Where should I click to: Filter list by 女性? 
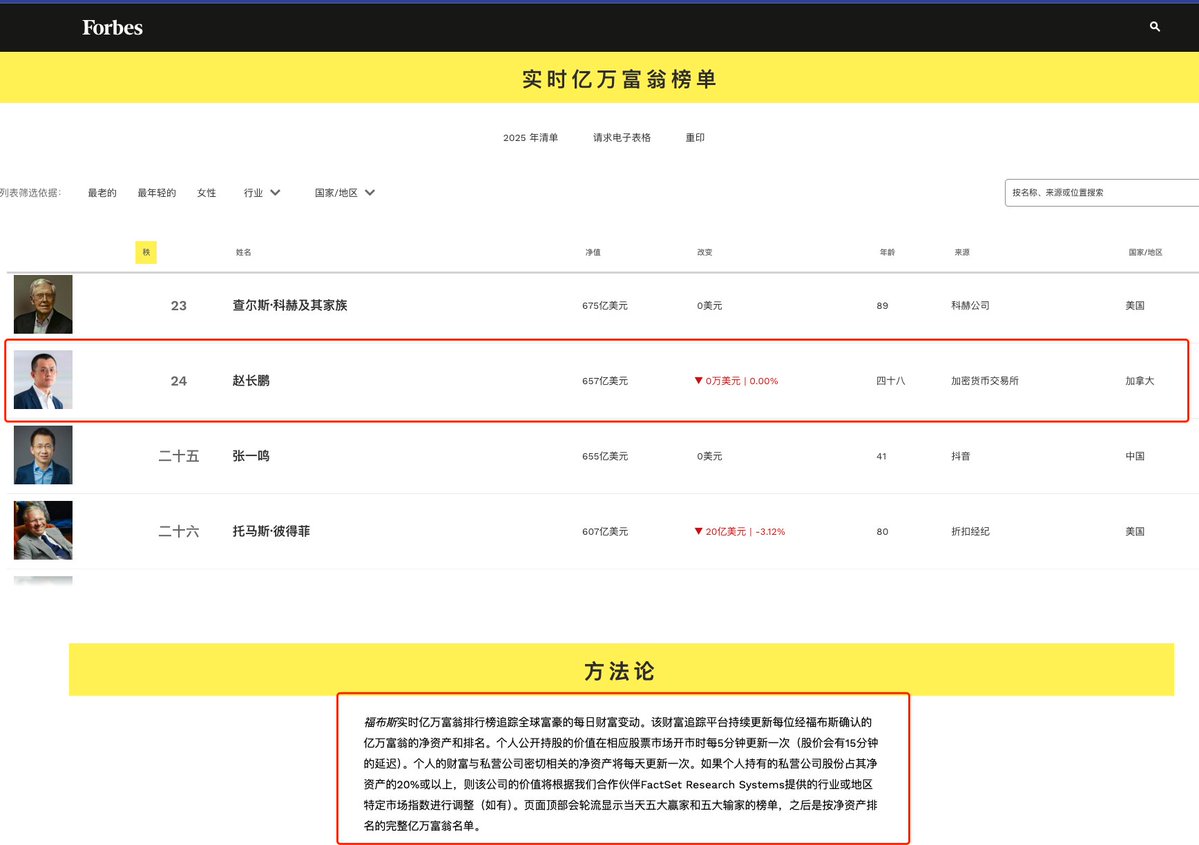click(206, 193)
